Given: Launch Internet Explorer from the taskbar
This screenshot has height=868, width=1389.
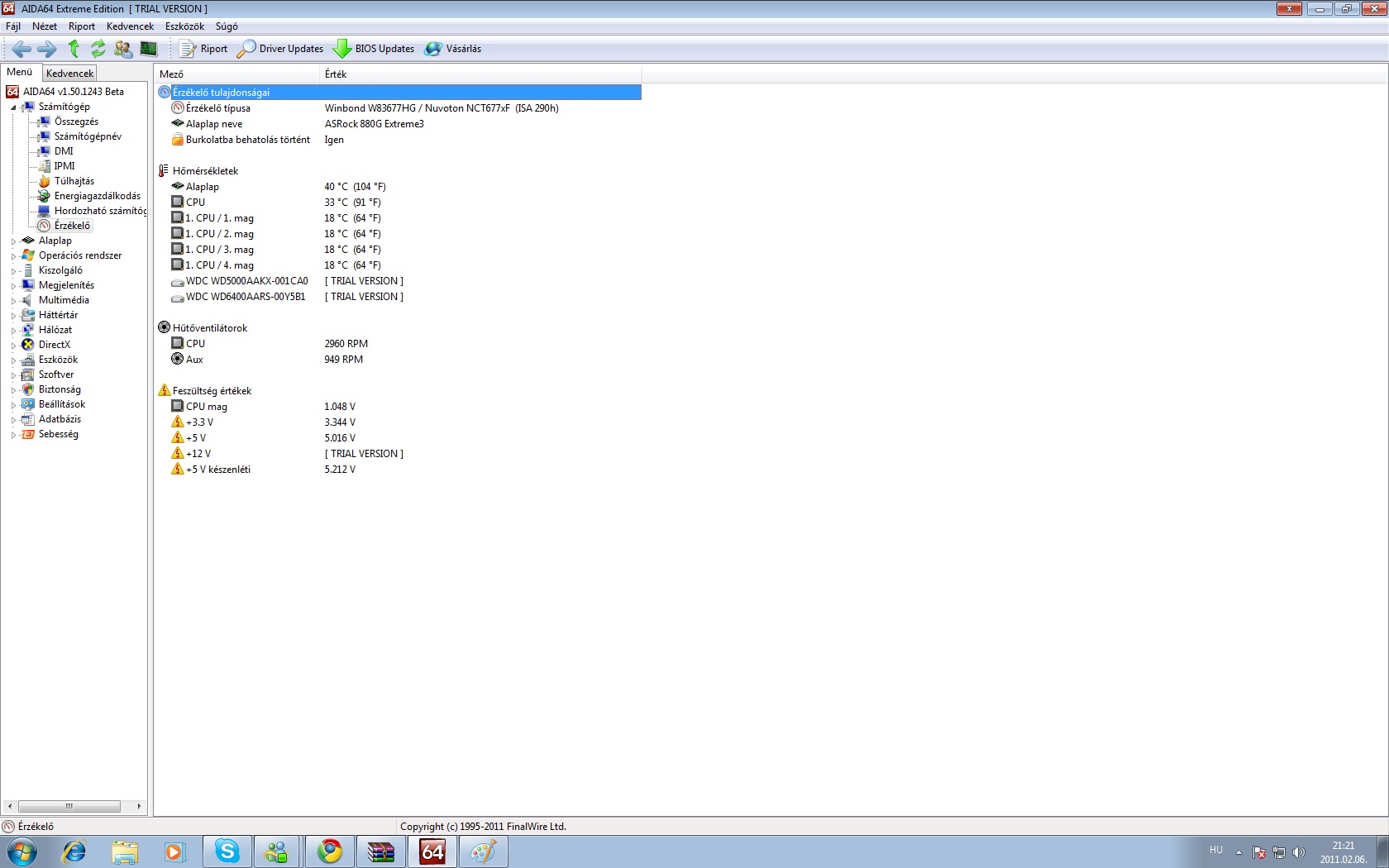Looking at the screenshot, I should pyautogui.click(x=74, y=851).
